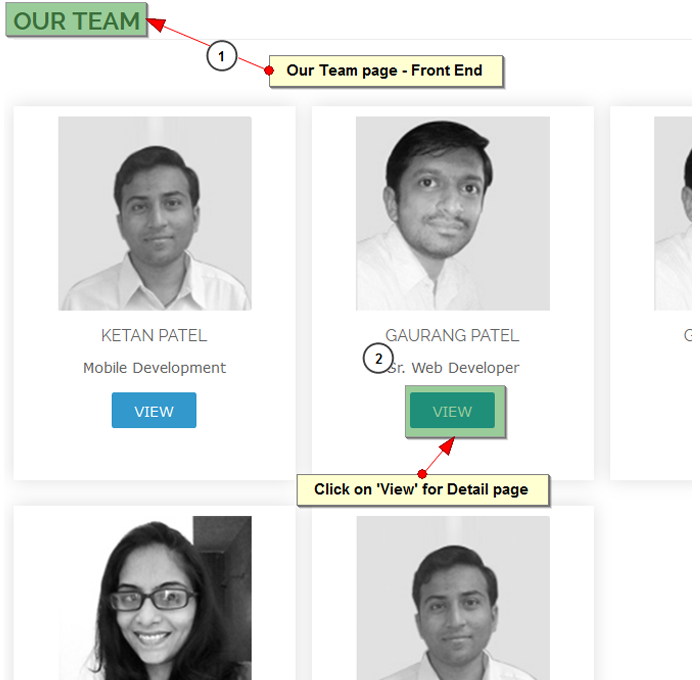The image size is (700, 680).
Task: Click the View button under Ketan Patel
Action: pyautogui.click(x=154, y=410)
